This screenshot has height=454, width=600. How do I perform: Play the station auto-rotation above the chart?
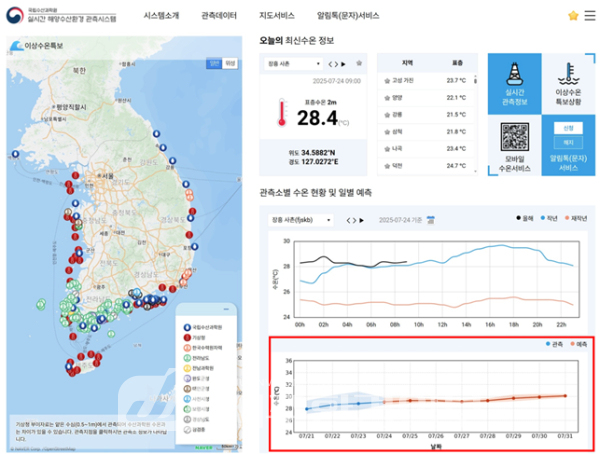click(x=362, y=220)
